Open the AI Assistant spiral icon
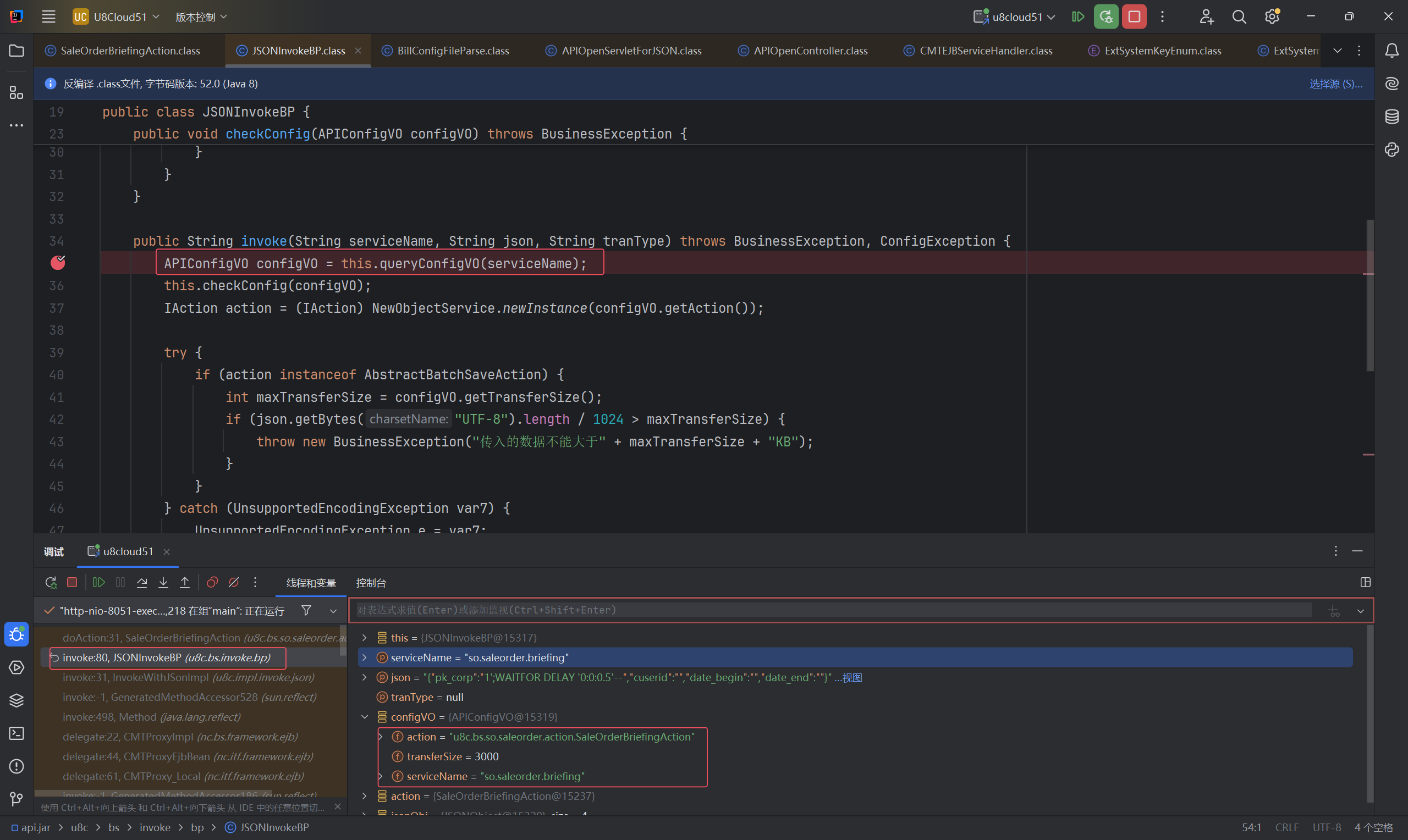The image size is (1408, 840). [1391, 84]
